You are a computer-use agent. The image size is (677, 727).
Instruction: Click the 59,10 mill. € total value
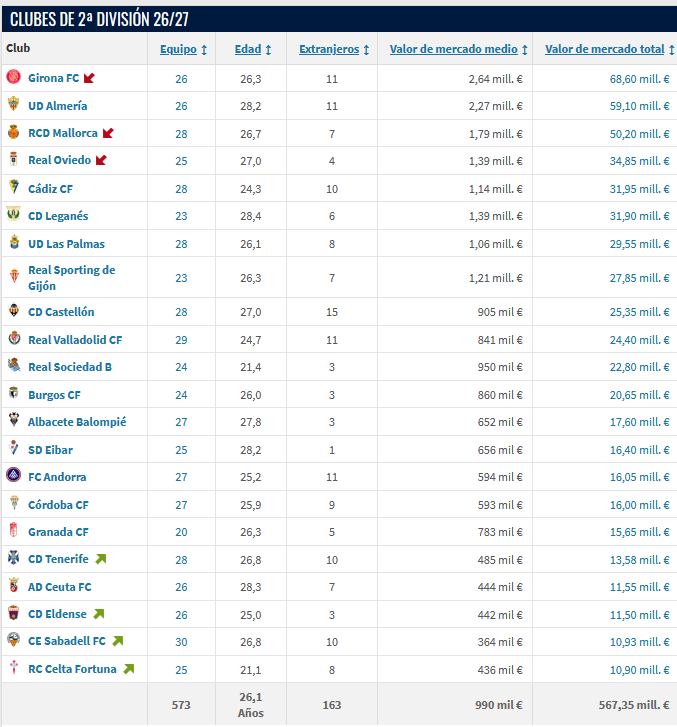tap(639, 106)
